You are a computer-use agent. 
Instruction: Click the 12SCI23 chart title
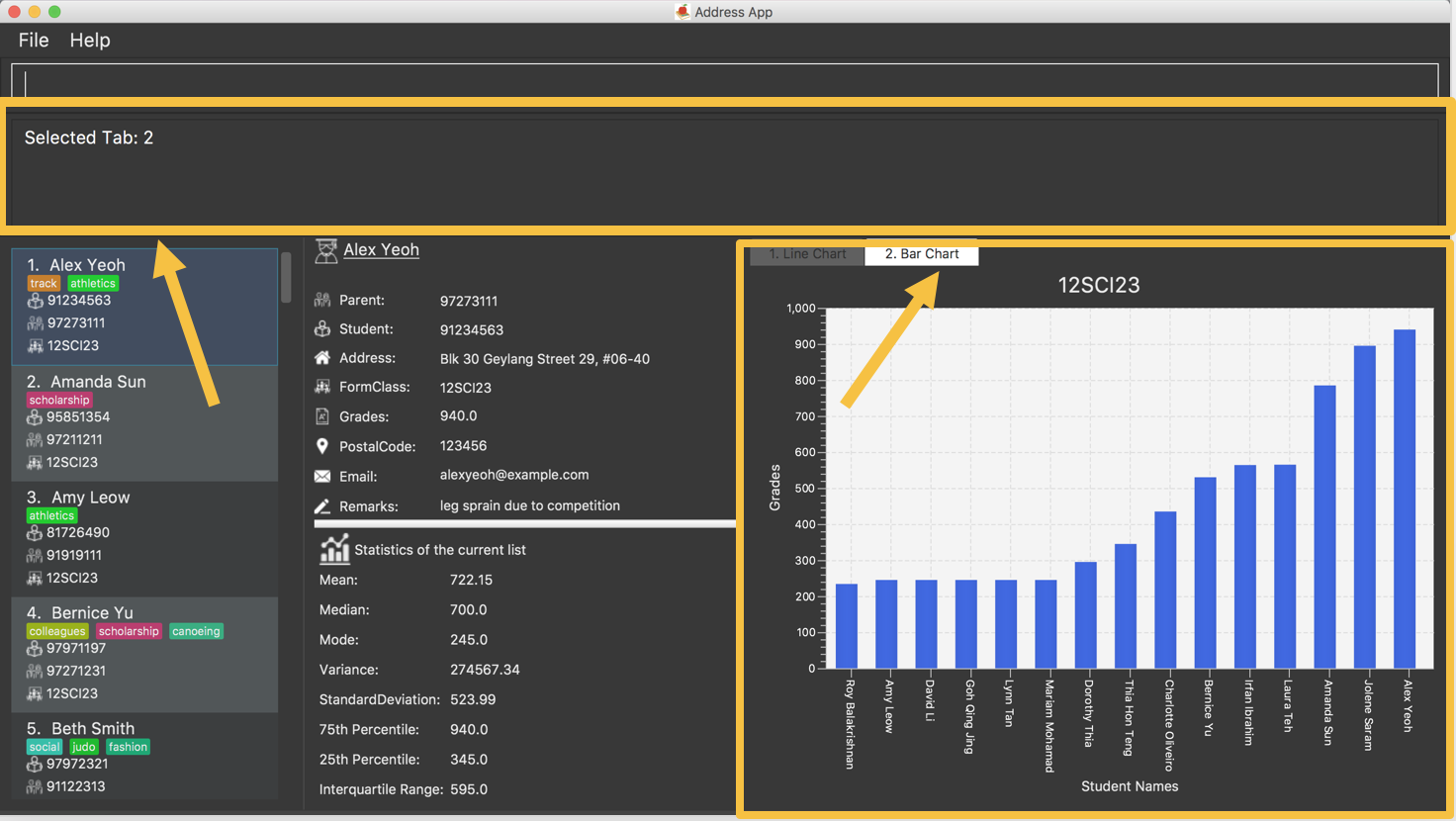tap(1099, 286)
